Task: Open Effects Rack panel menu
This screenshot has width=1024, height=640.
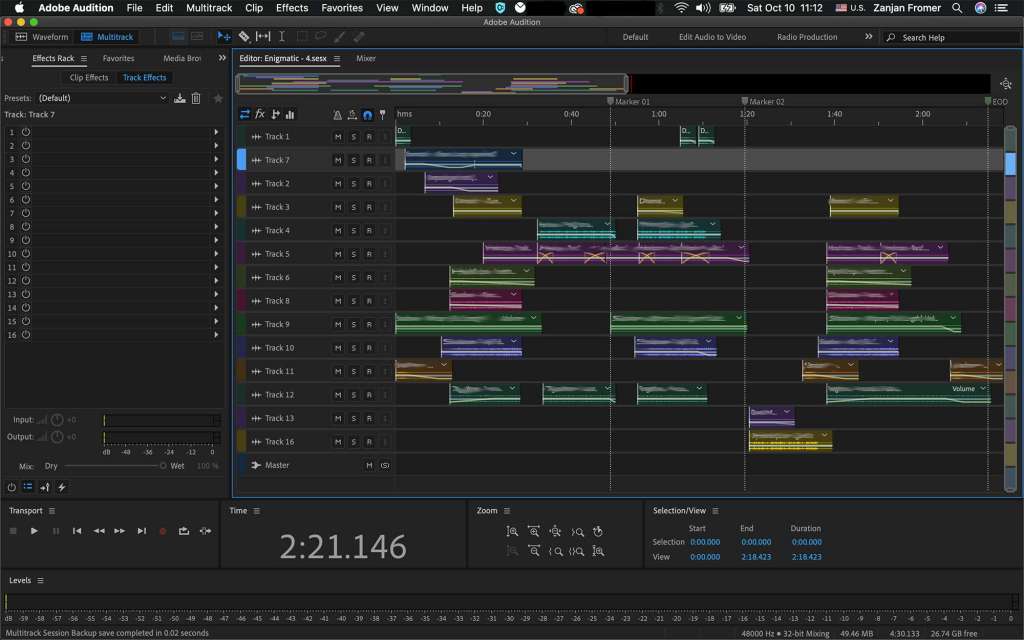Action: point(84,59)
